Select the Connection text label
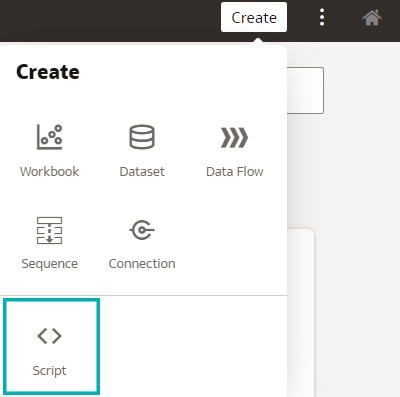Screen dimensions: 400x397 click(142, 264)
